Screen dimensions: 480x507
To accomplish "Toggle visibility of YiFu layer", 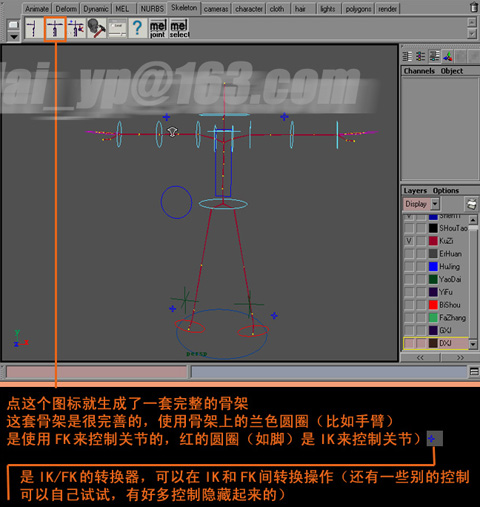I will tap(409, 292).
